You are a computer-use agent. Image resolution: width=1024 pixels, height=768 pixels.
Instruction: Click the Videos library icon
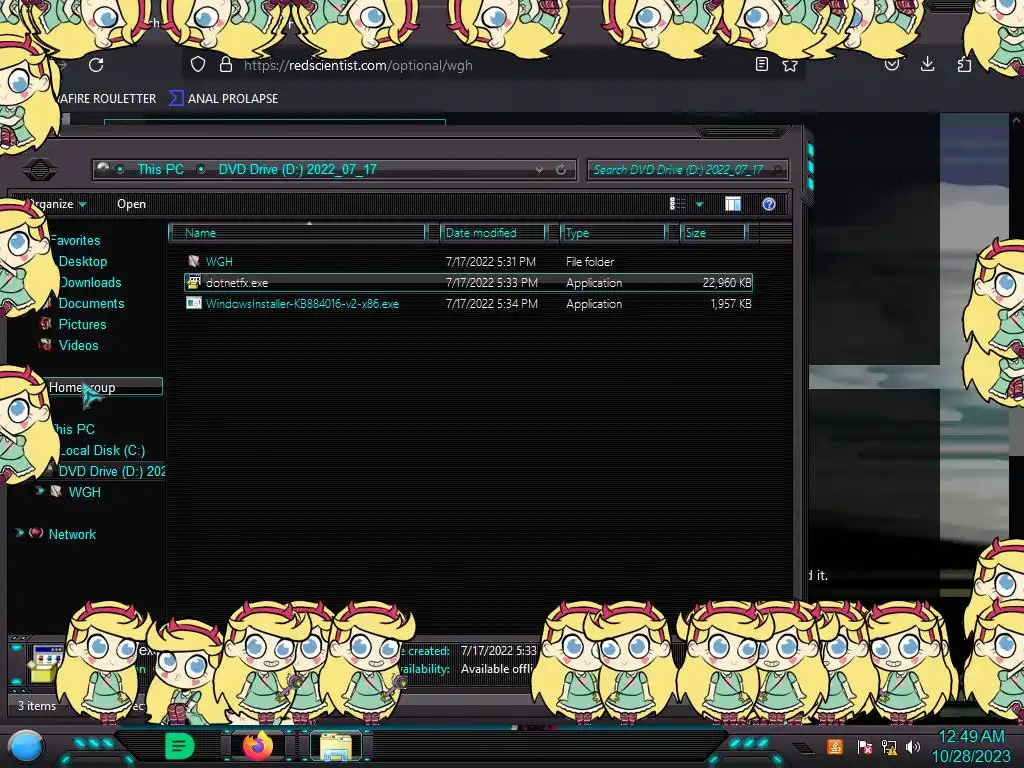[45, 344]
